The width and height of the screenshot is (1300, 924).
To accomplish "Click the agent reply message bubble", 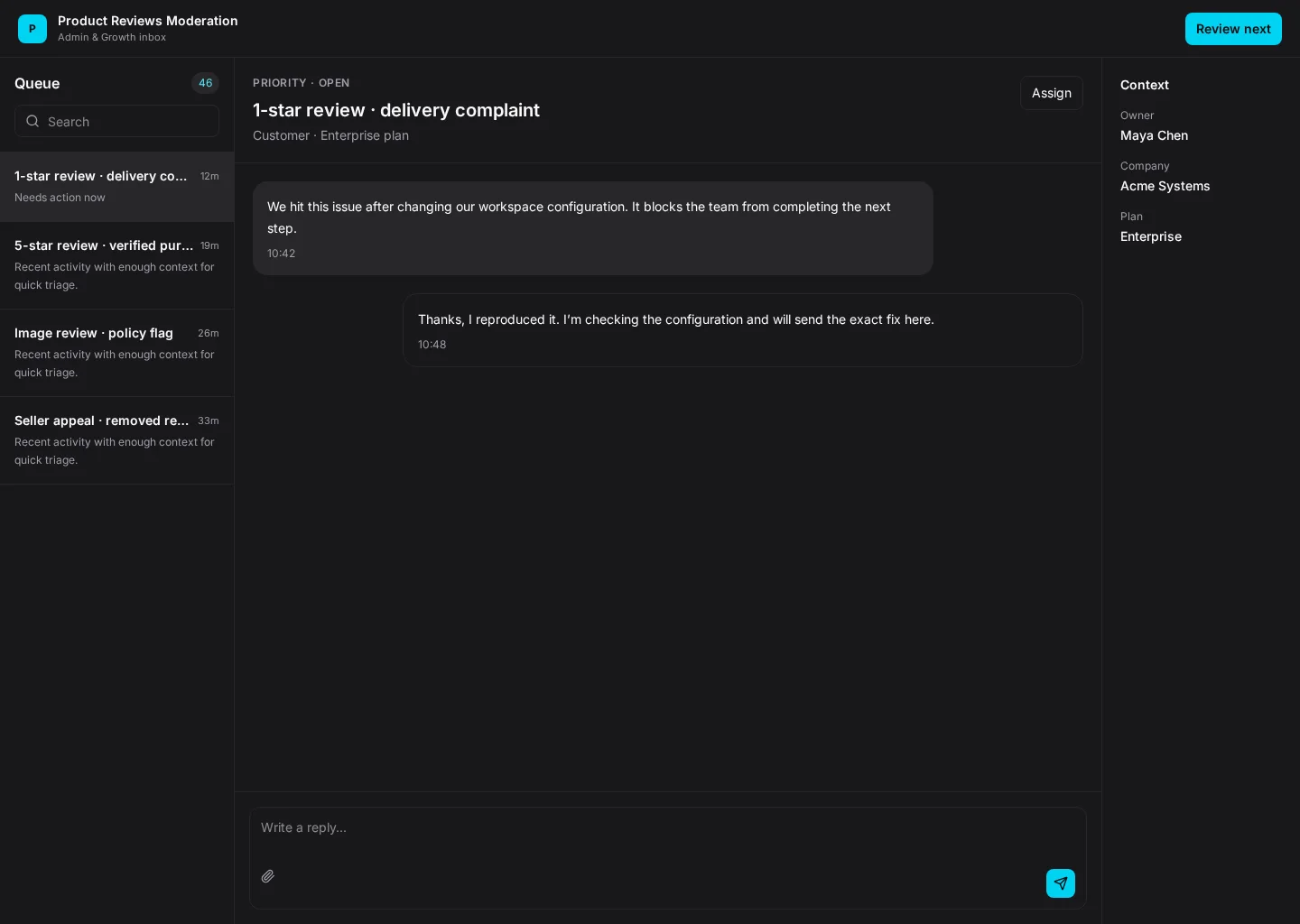I will 743,330.
